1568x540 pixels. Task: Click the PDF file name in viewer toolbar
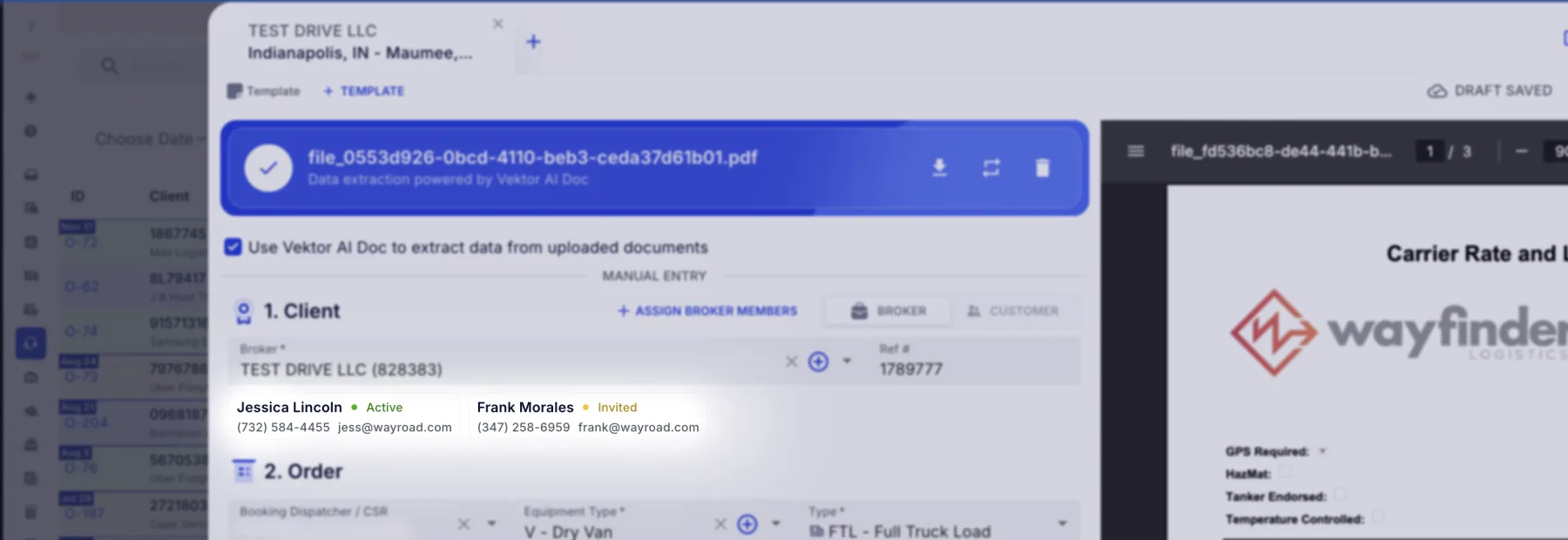[x=1281, y=151]
